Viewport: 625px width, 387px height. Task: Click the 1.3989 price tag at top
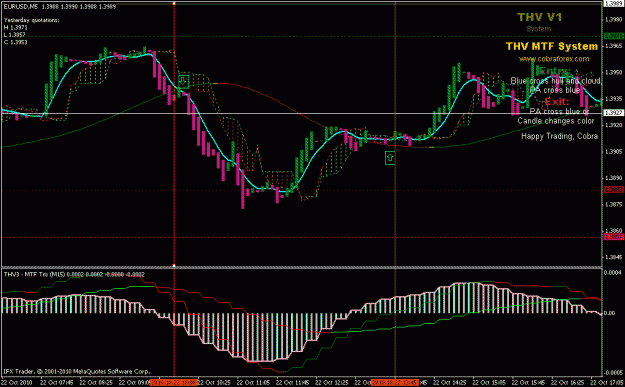point(614,4)
